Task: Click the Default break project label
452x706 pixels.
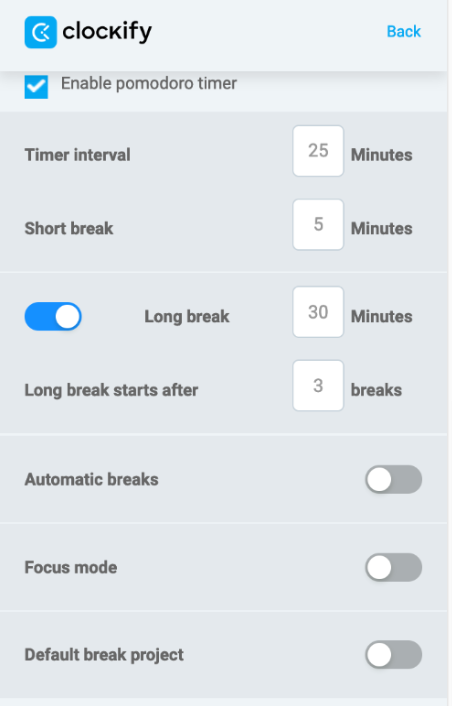Action: (x=104, y=655)
